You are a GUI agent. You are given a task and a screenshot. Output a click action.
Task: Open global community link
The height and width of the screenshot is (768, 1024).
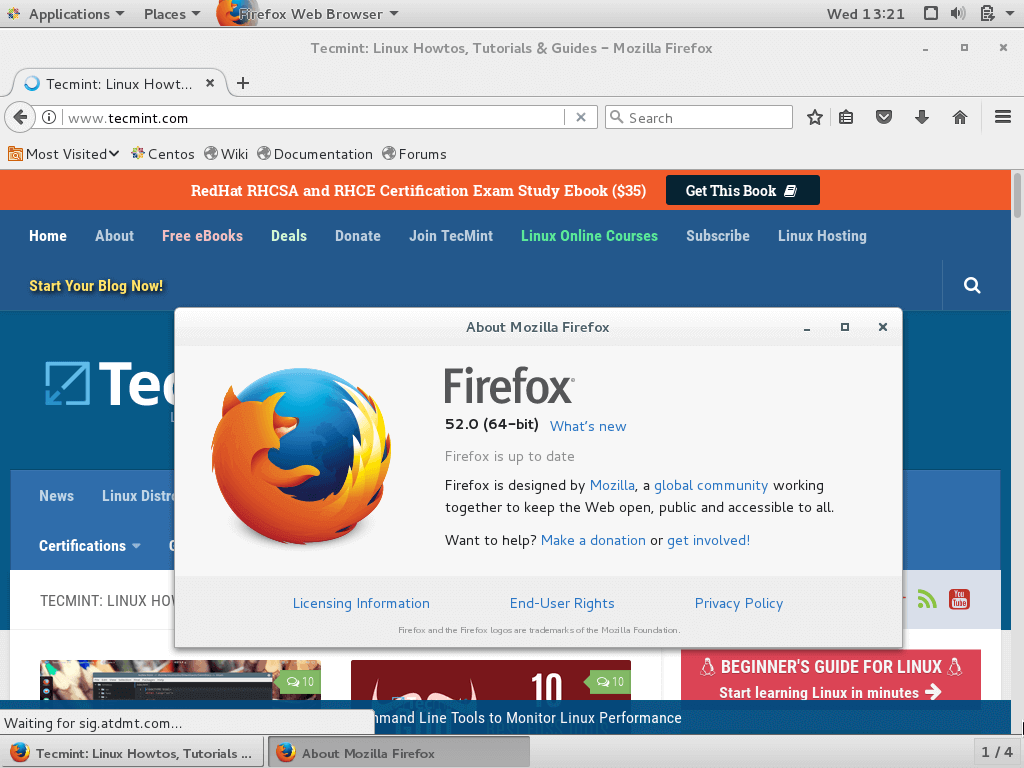(711, 485)
